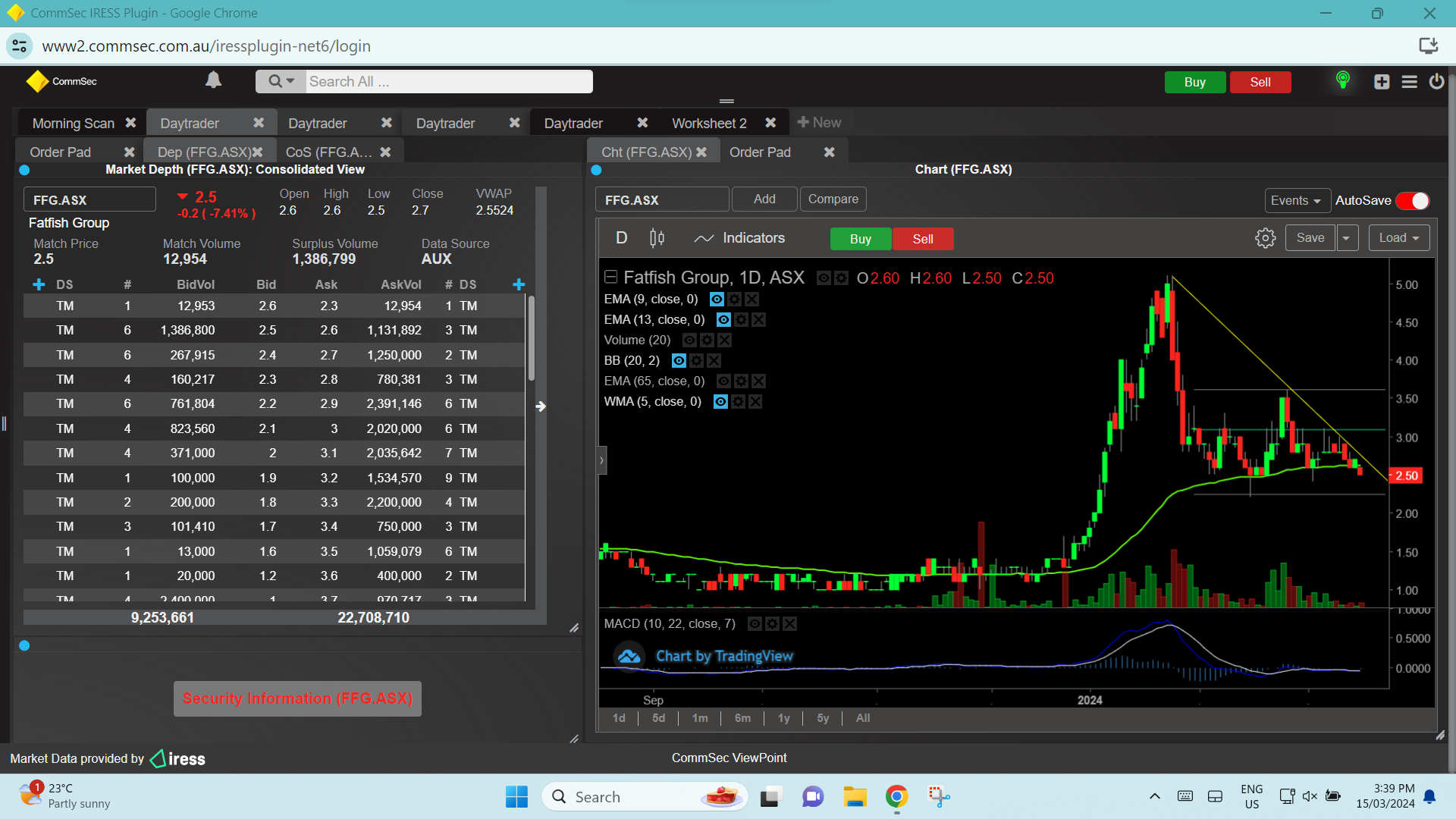Switch to the Worksheet 2 tab
Screen dimensions: 1456x819
tap(709, 124)
